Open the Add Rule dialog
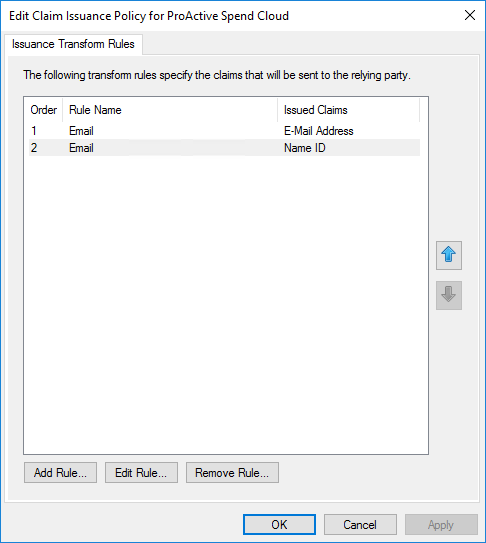 pyautogui.click(x=60, y=472)
